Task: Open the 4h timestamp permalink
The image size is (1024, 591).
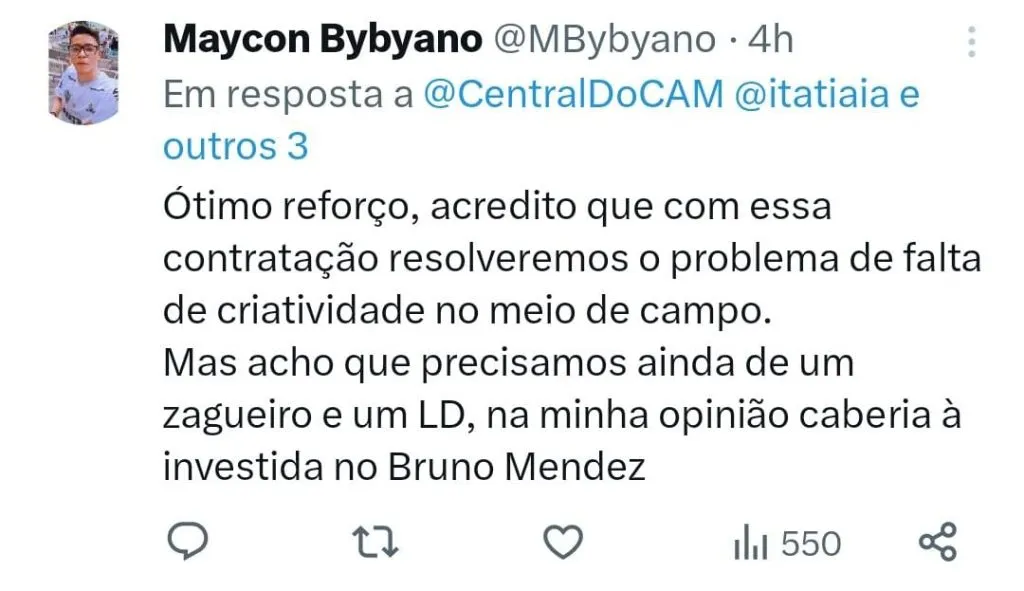Action: [771, 40]
